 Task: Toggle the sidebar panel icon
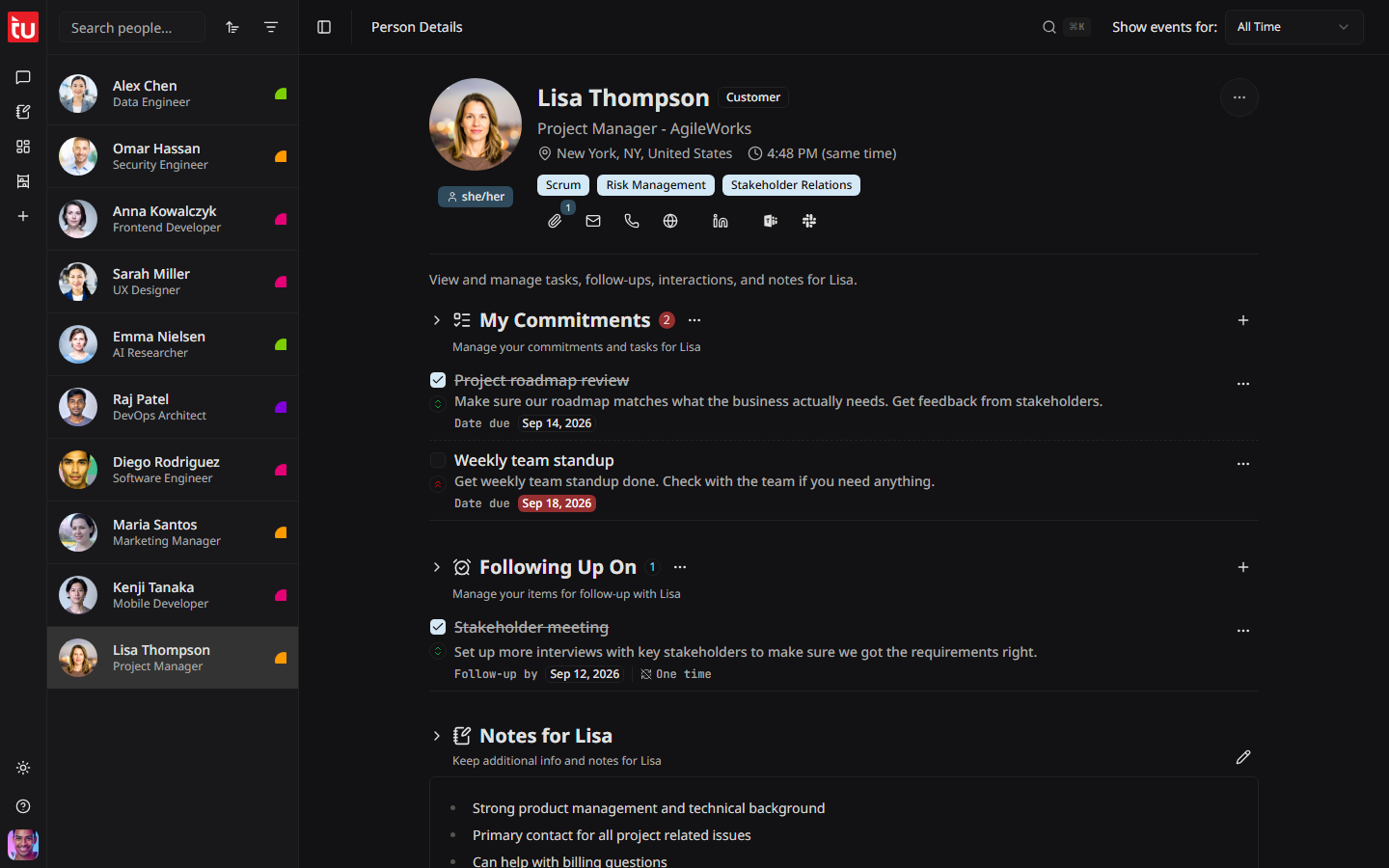click(x=324, y=27)
